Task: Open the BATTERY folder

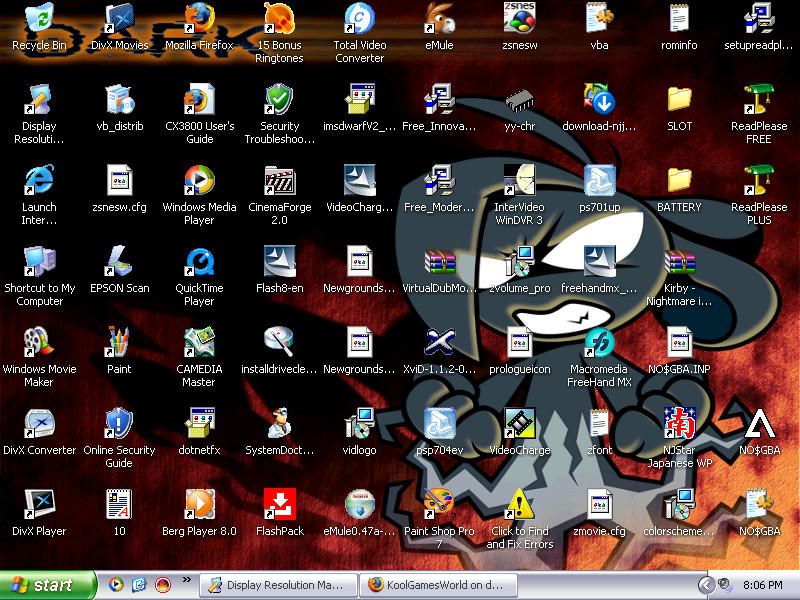Action: [679, 180]
